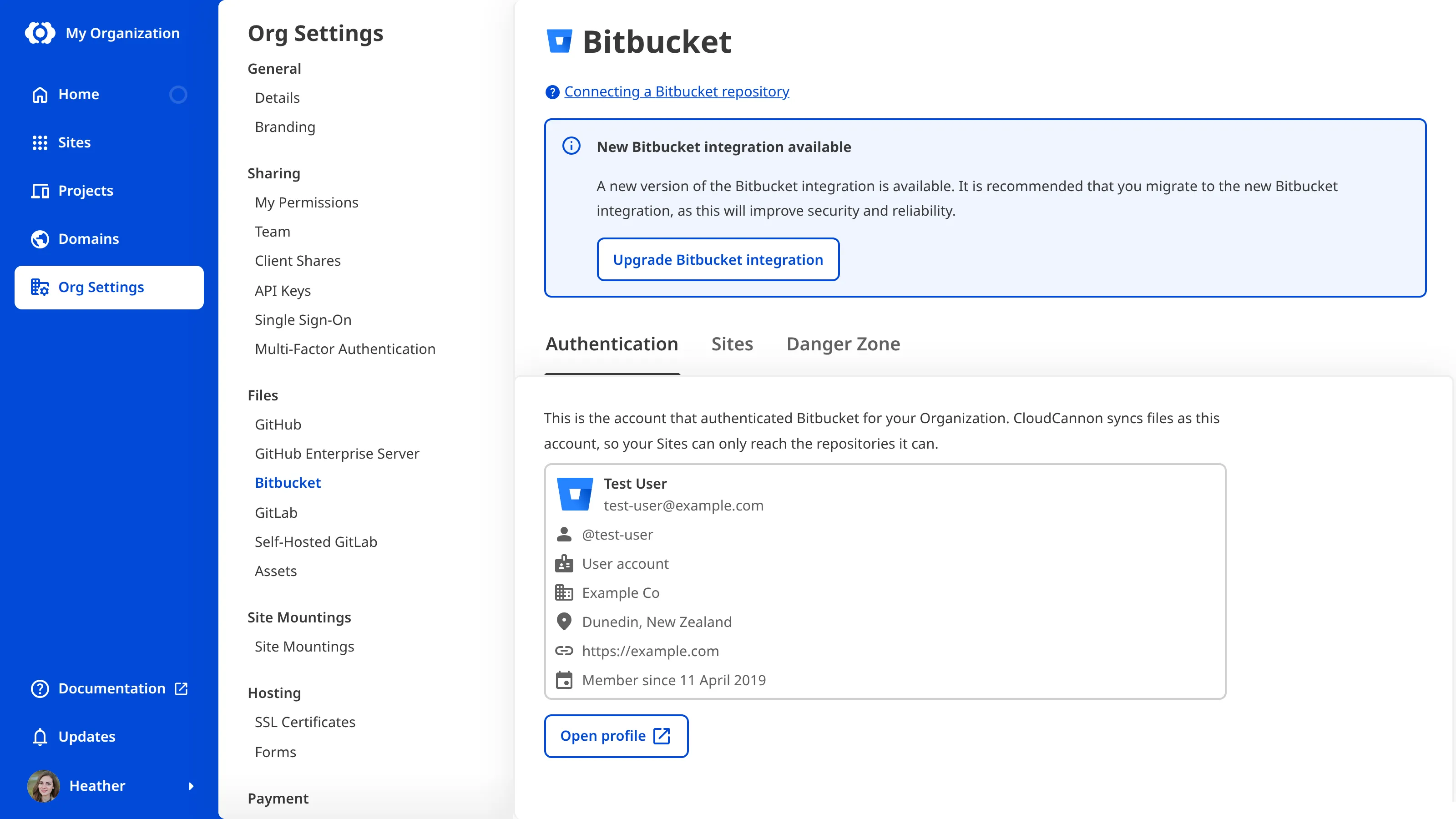Click test-user@example.com email text
Viewport: 1456px width, 819px height.
coord(683,506)
